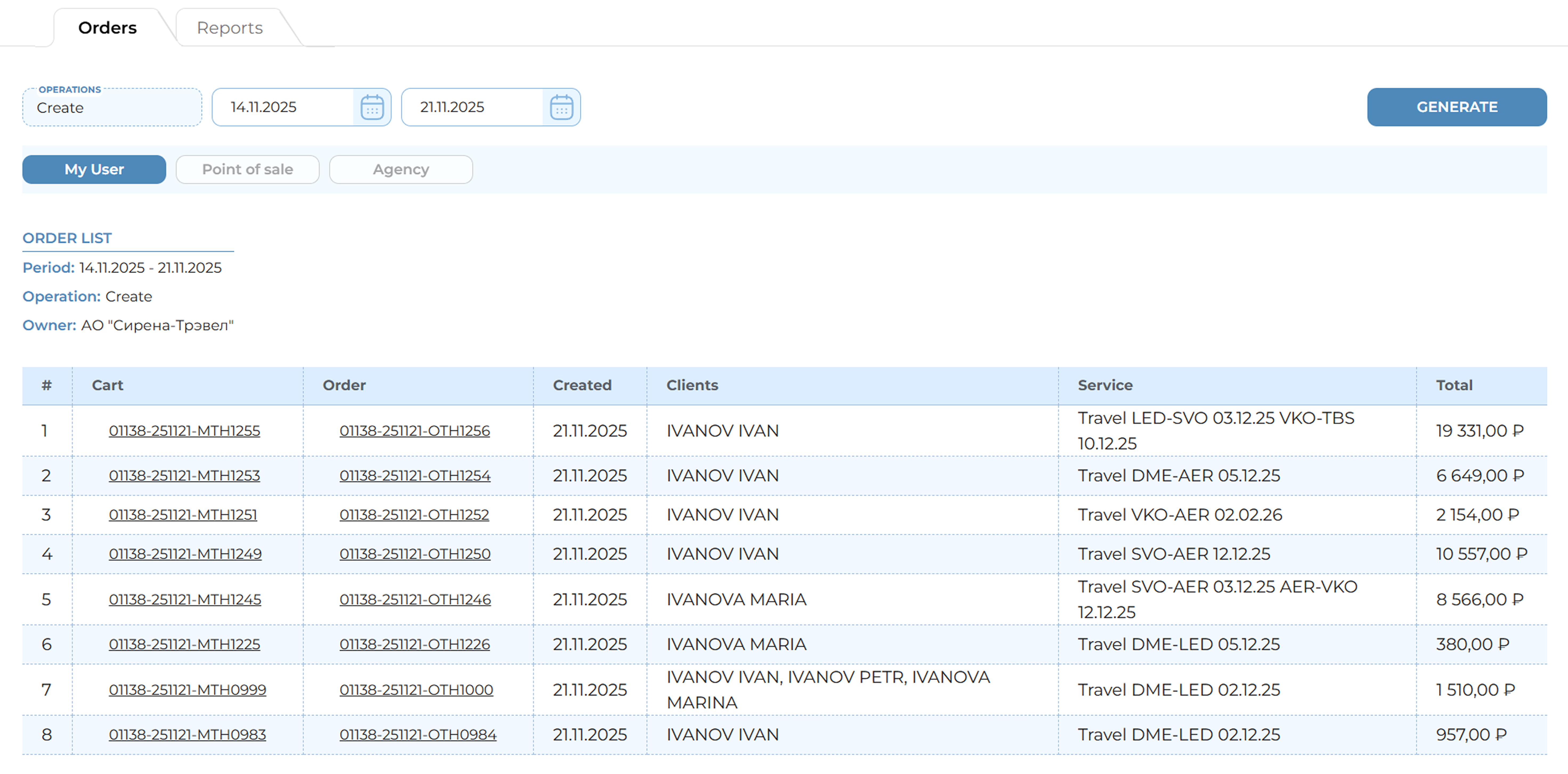Select the My User filter
This screenshot has height=774, width=1568.
tap(94, 169)
